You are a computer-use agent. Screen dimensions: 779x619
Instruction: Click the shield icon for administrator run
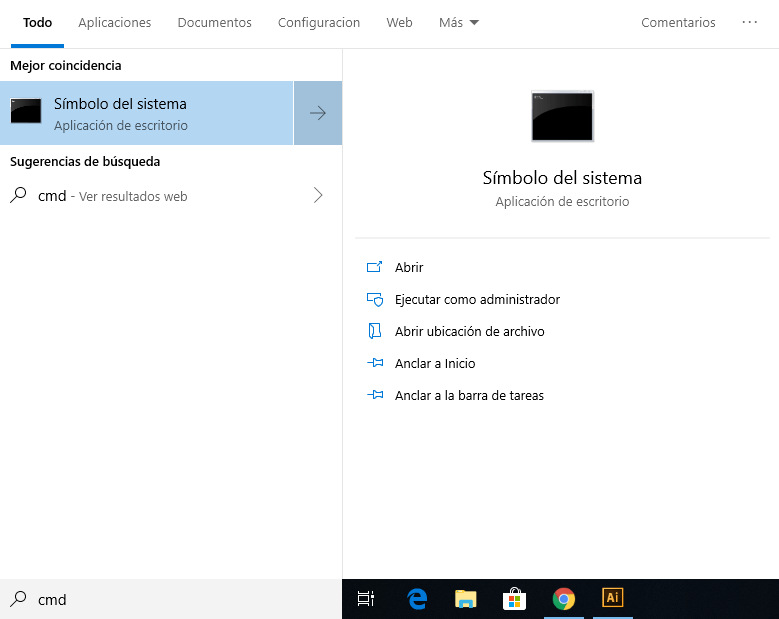(x=375, y=300)
